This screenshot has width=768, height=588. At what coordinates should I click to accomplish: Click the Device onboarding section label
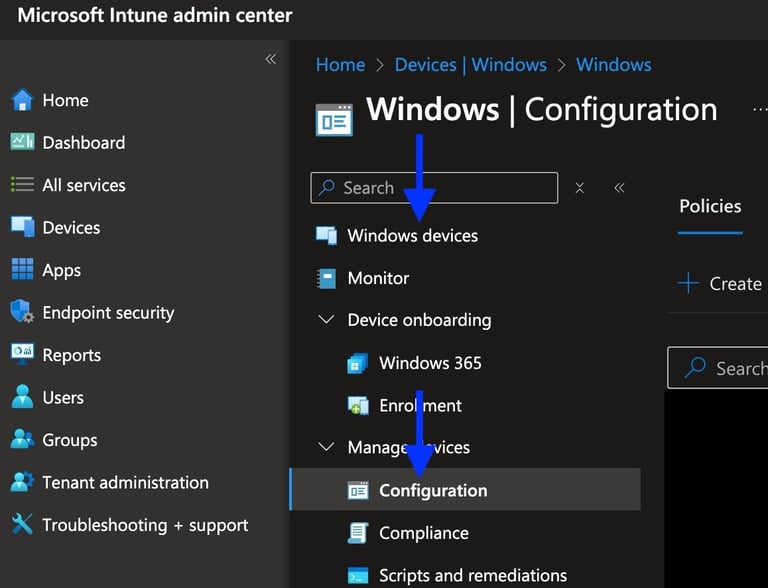(419, 320)
